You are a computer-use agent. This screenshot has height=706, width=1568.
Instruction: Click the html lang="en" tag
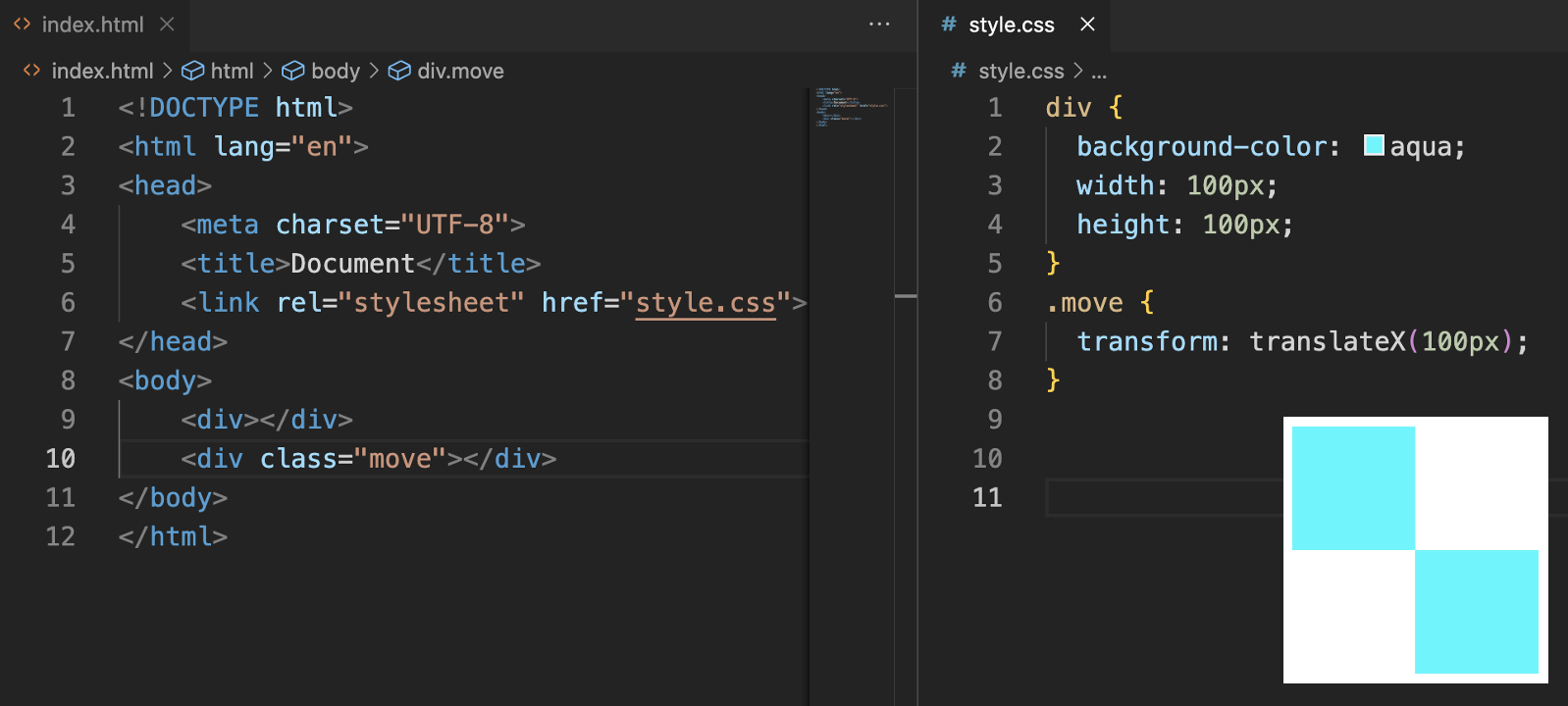pos(243,146)
